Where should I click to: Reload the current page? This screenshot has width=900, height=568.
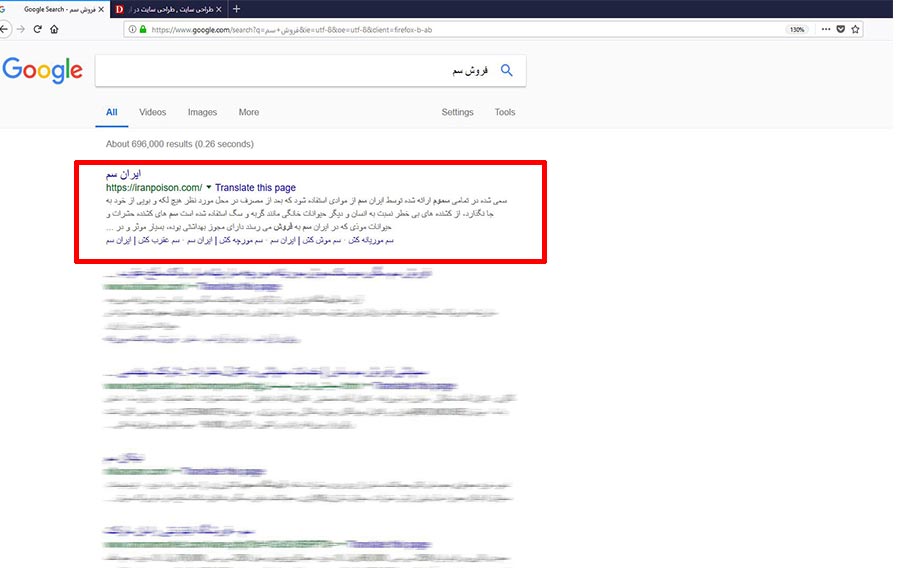coord(37,29)
